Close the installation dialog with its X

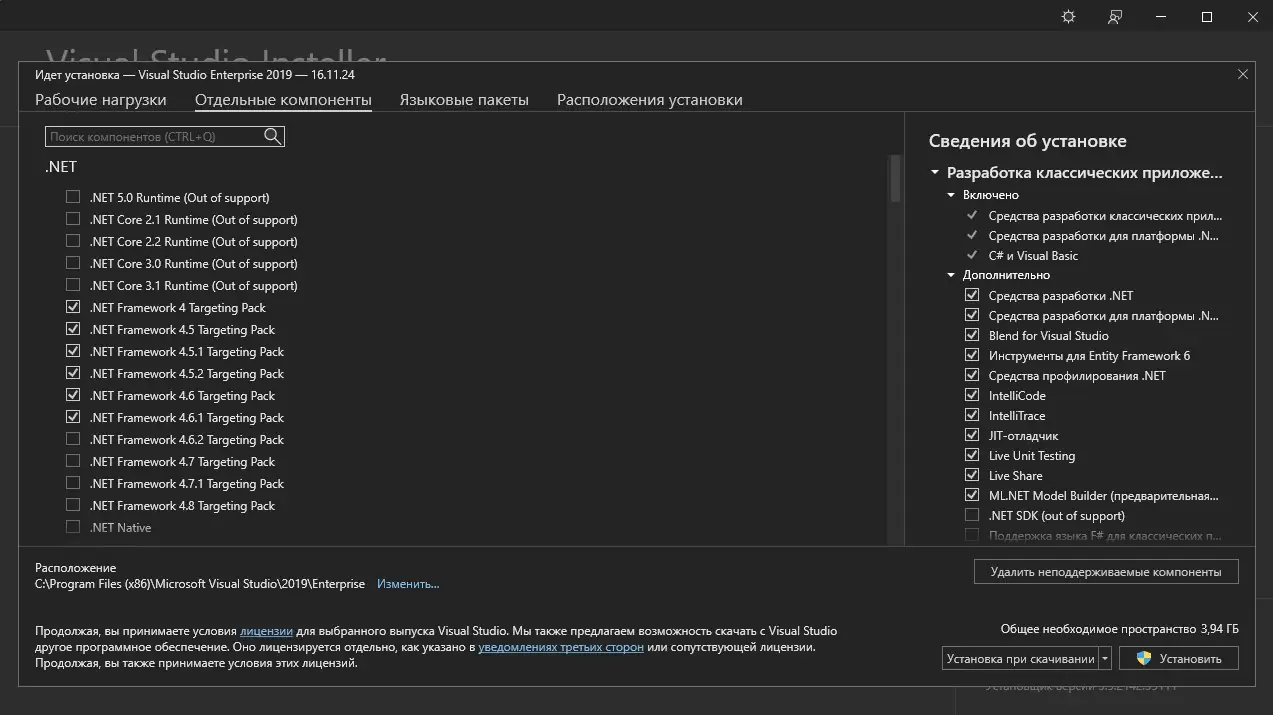tap(1243, 74)
